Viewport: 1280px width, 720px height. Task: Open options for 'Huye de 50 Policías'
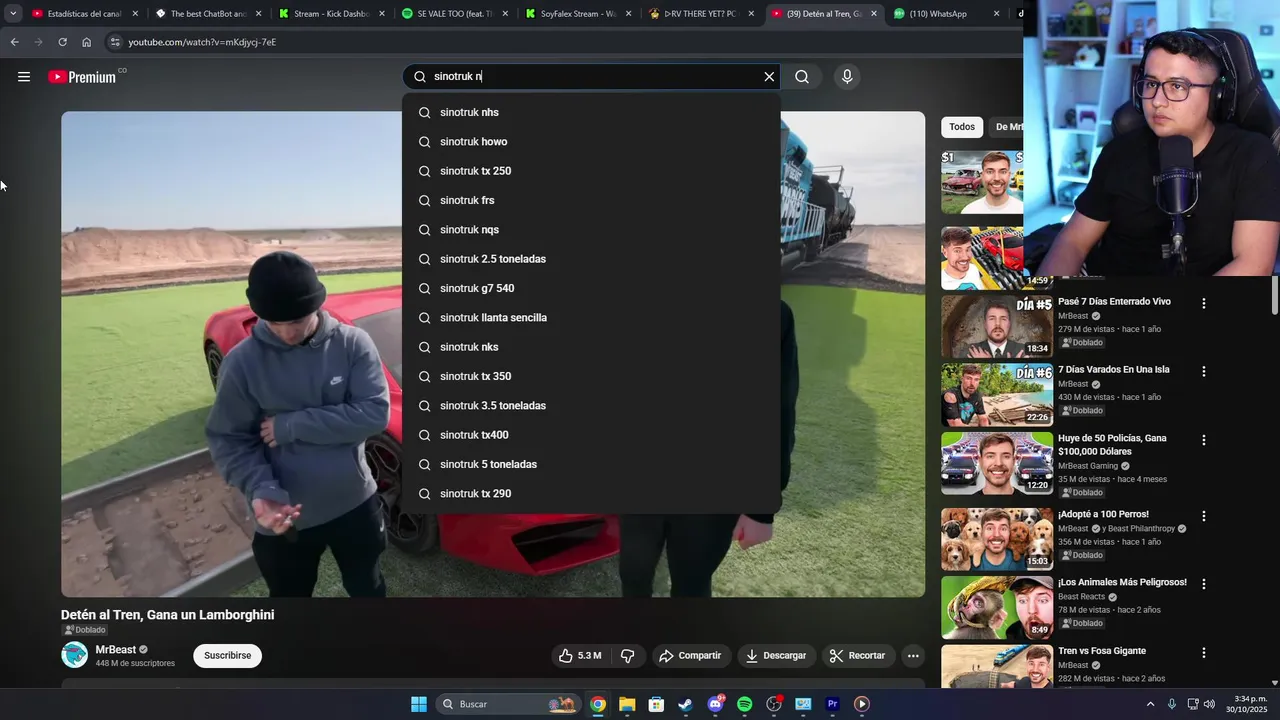(1204, 440)
